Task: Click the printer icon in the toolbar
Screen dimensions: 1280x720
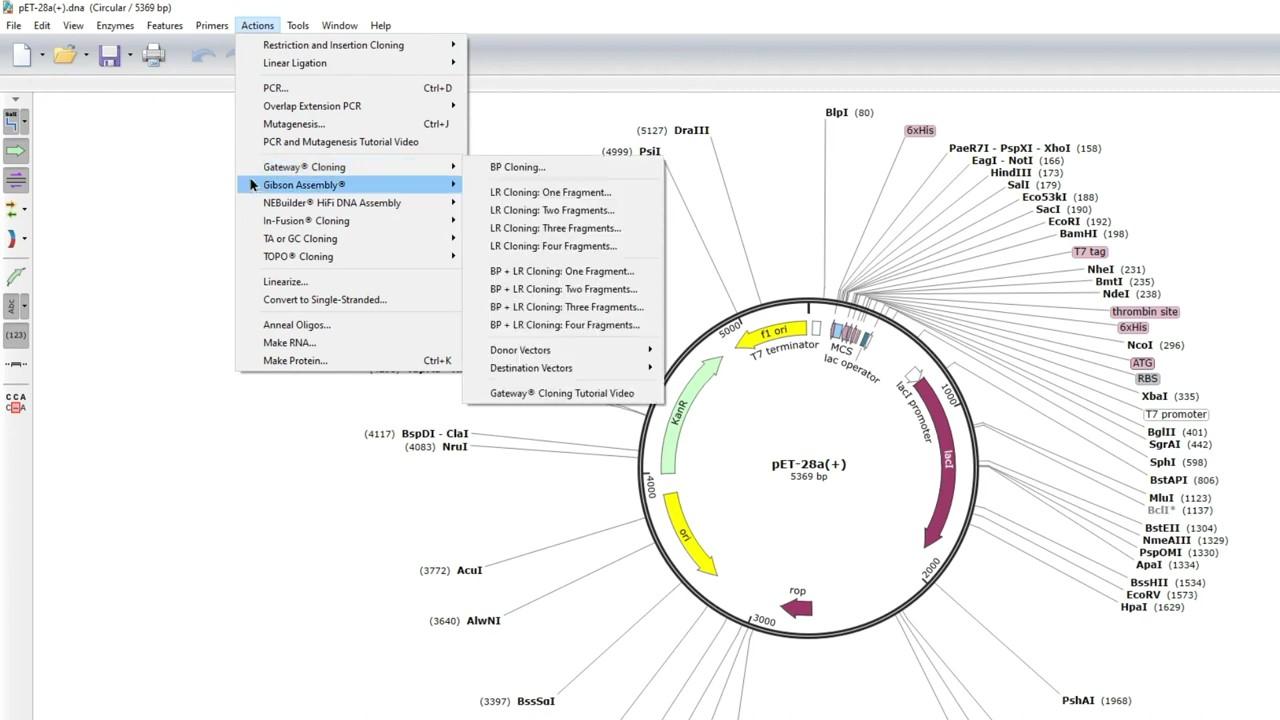Action: [x=152, y=56]
